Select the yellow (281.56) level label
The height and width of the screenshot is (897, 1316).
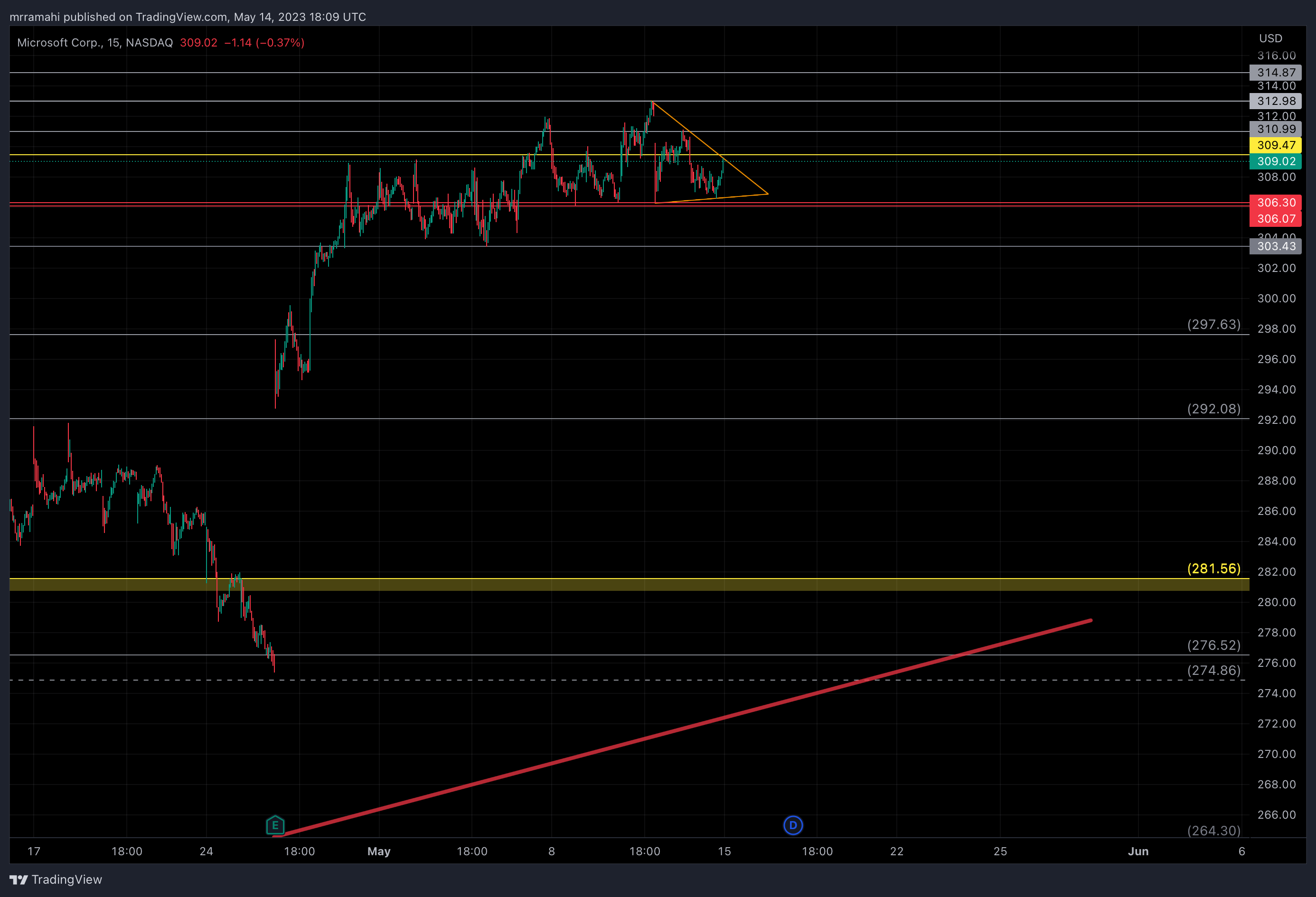[x=1213, y=569]
